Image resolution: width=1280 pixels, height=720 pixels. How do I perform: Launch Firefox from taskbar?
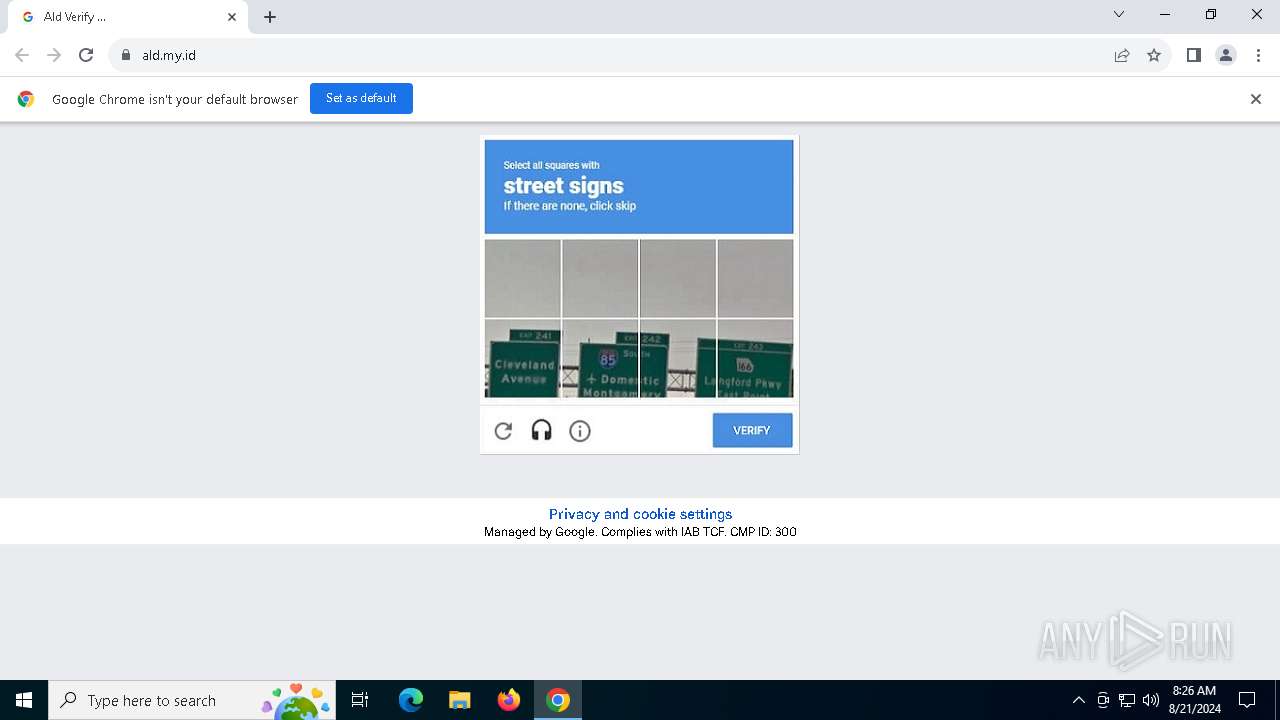tap(509, 700)
